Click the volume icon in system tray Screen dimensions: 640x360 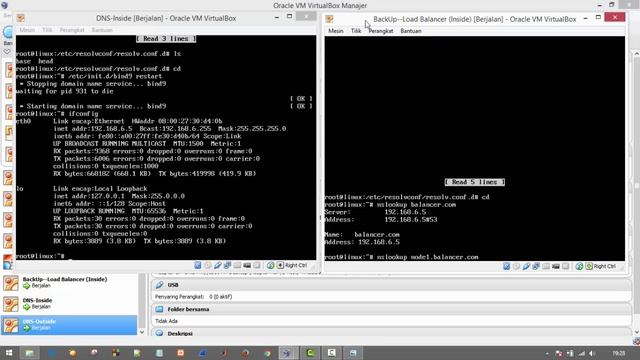point(592,353)
